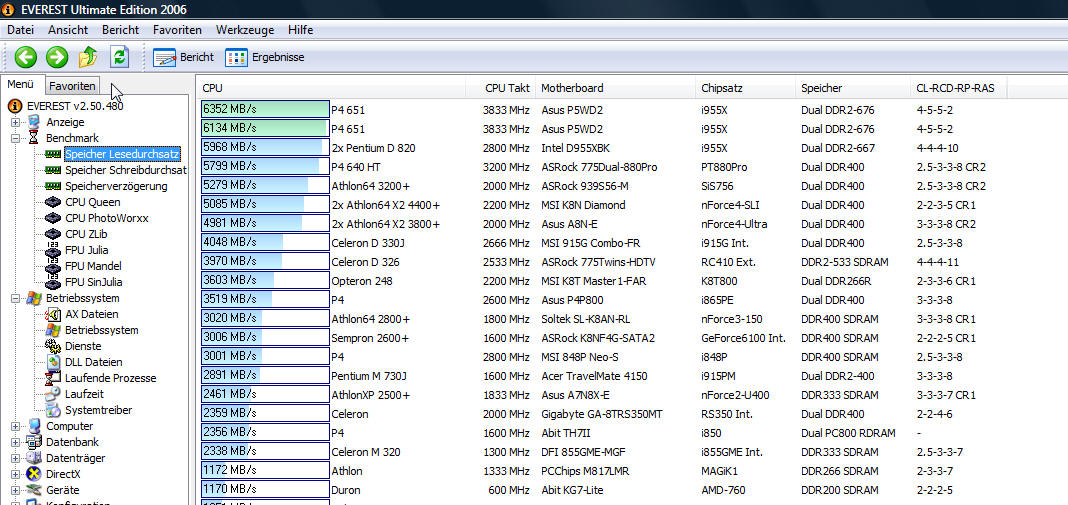The width and height of the screenshot is (1068, 505).
Task: Open the Bericht report toolbar button
Action: (x=183, y=57)
